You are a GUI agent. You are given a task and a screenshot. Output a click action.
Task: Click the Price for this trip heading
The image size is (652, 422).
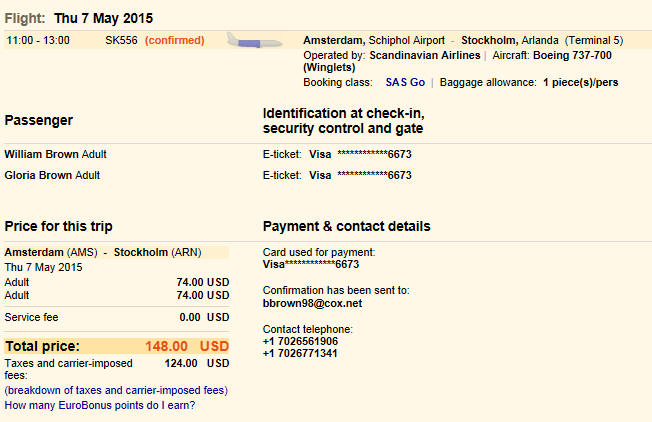click(x=59, y=227)
